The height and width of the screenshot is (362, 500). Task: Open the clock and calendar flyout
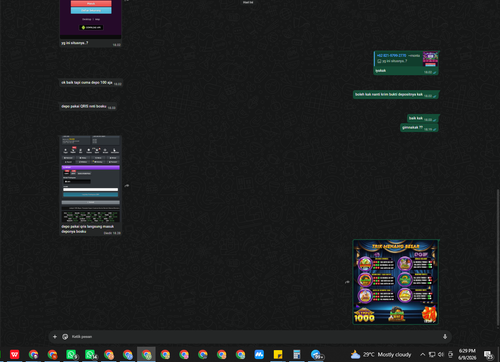click(467, 354)
